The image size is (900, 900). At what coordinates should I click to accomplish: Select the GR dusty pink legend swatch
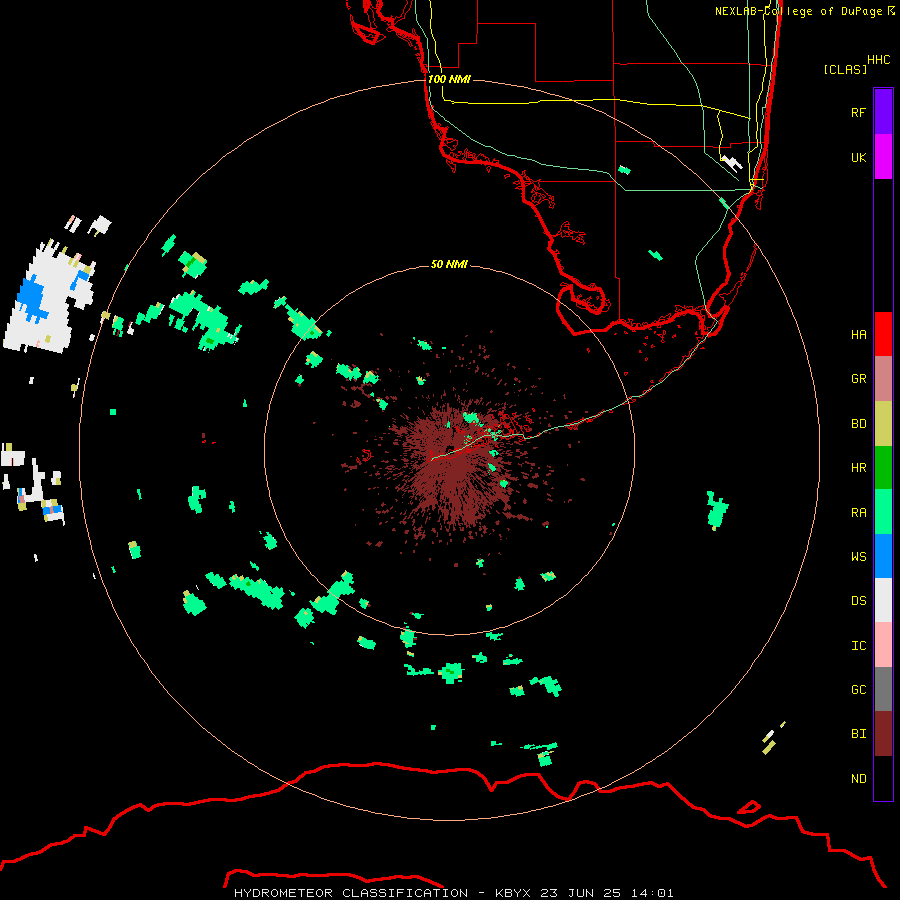[883, 379]
